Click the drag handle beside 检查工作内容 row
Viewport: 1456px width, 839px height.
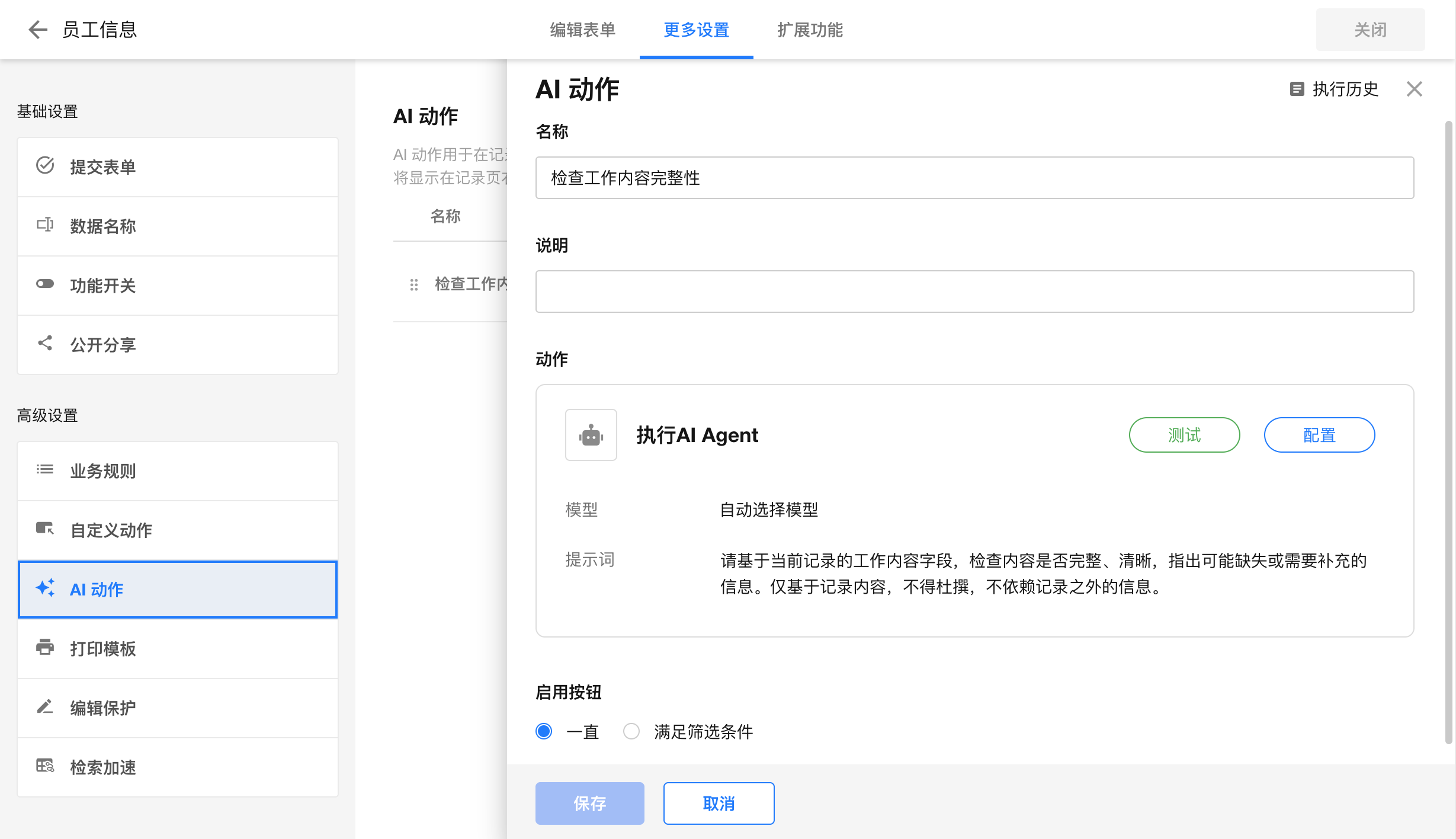pyautogui.click(x=414, y=285)
